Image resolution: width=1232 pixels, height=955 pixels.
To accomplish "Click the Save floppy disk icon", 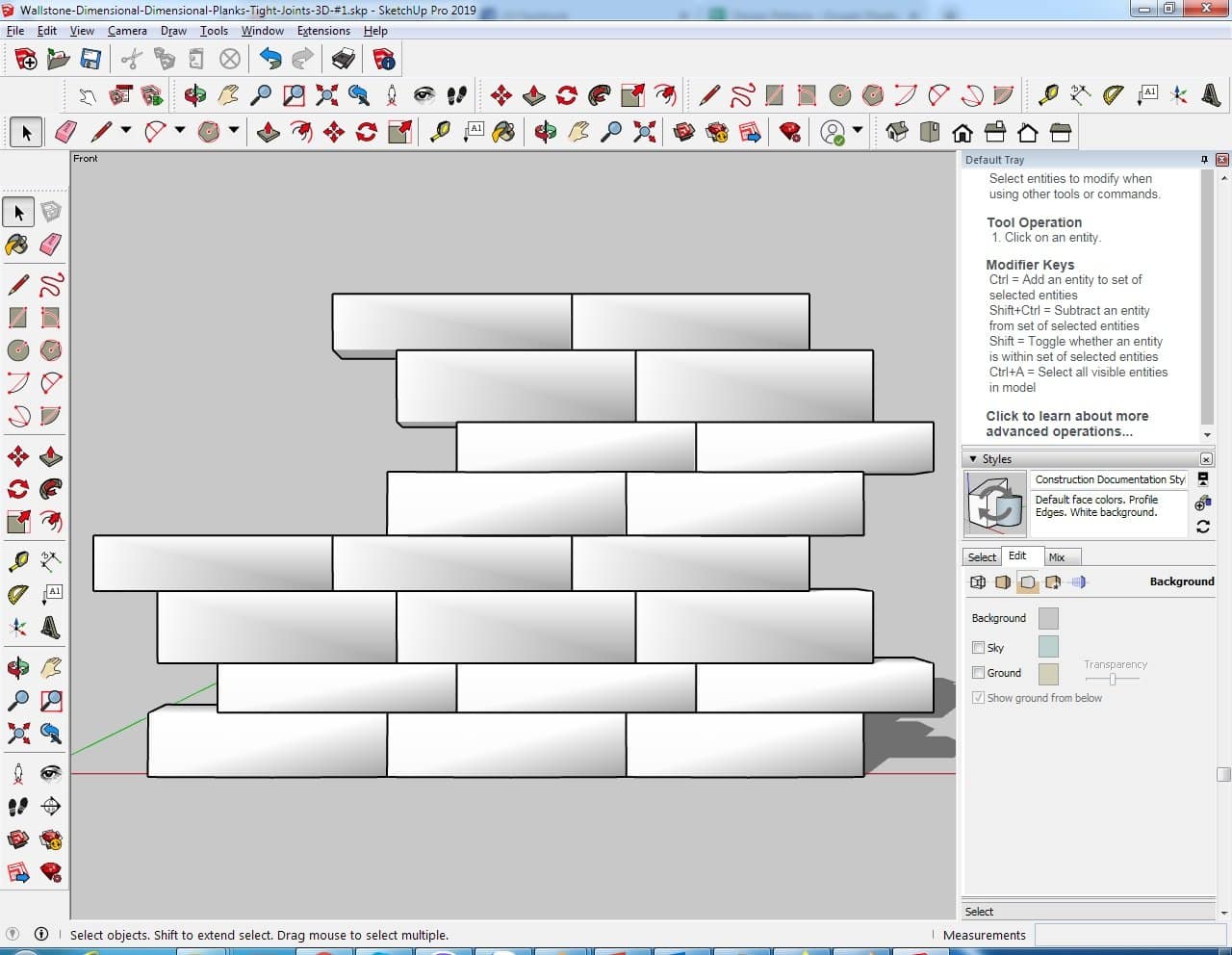I will 90,60.
